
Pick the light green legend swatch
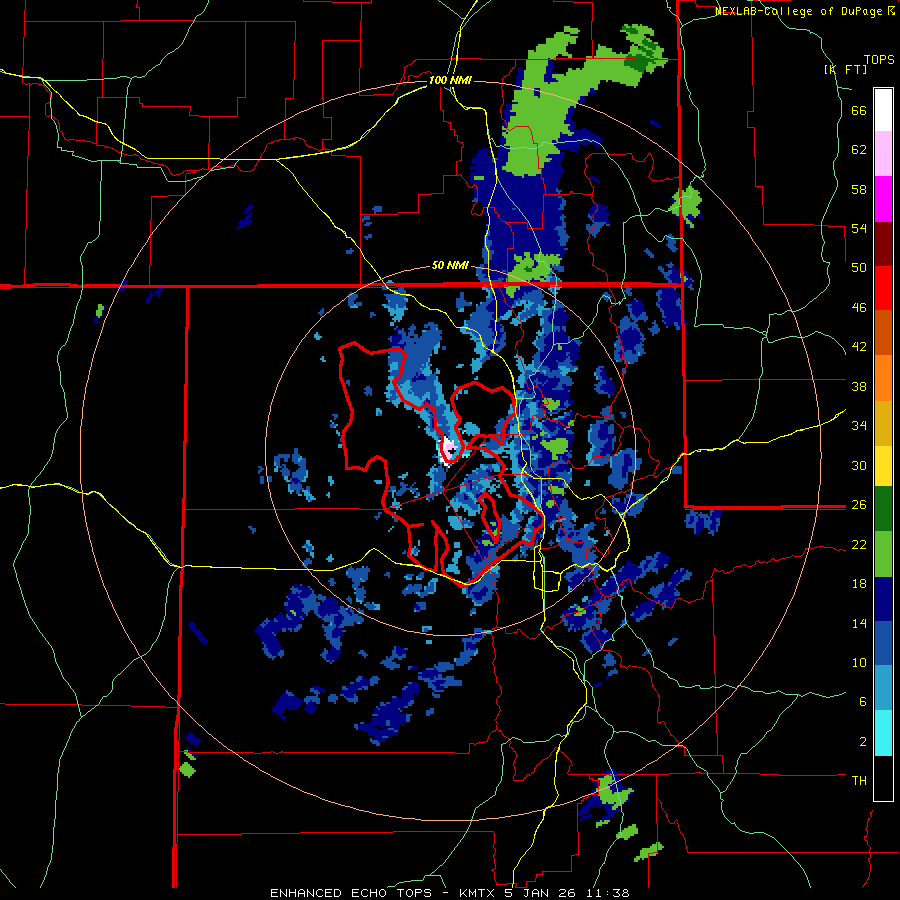[883, 553]
